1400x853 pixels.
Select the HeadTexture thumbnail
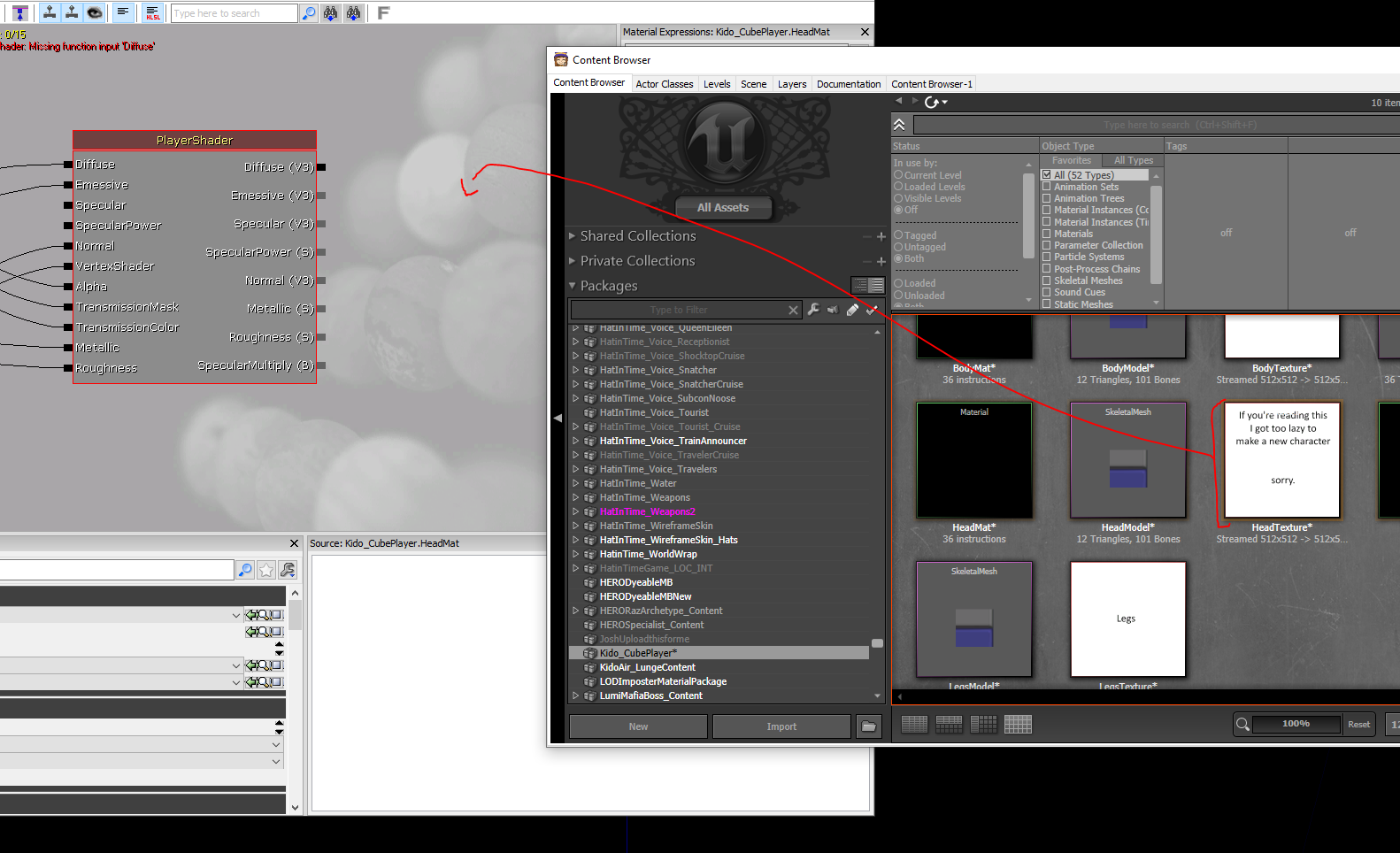tap(1282, 460)
